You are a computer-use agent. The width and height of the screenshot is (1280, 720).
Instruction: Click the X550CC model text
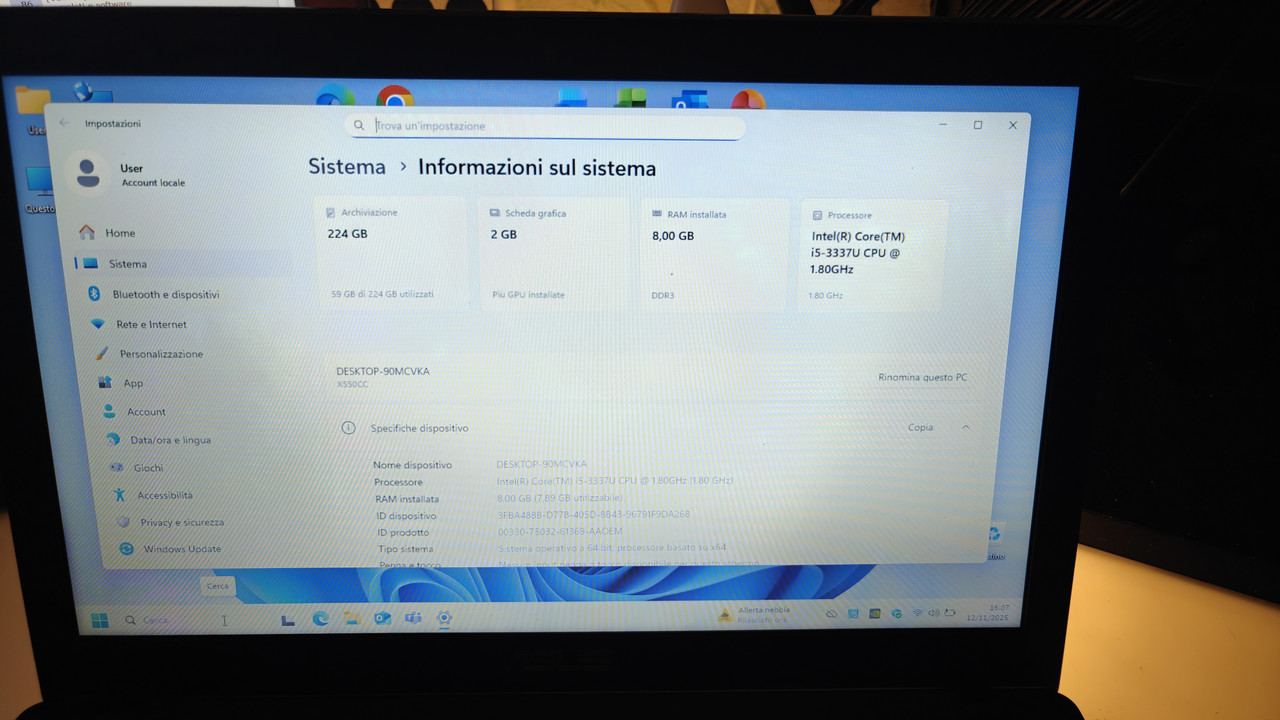[x=352, y=384]
